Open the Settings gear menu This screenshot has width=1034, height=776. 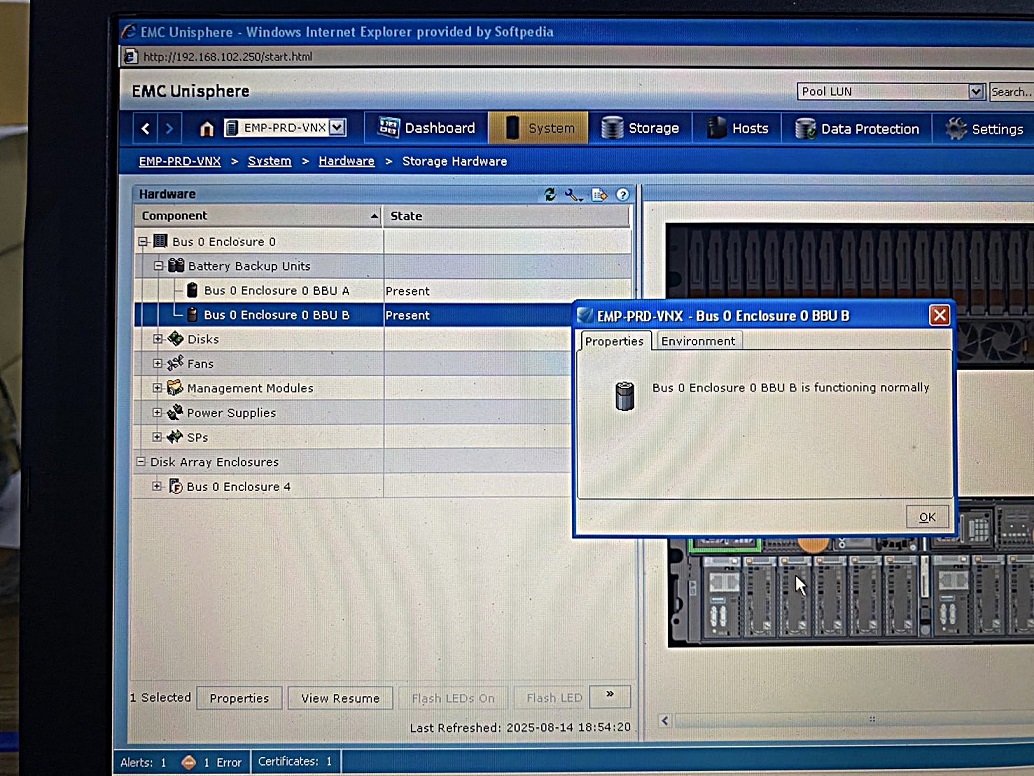984,129
